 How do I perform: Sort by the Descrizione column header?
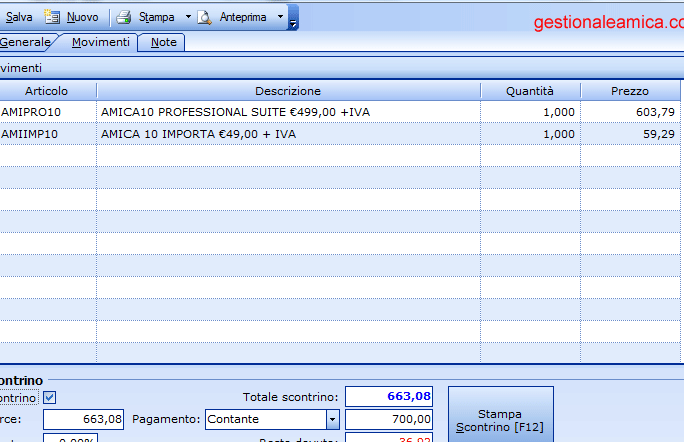pos(288,91)
